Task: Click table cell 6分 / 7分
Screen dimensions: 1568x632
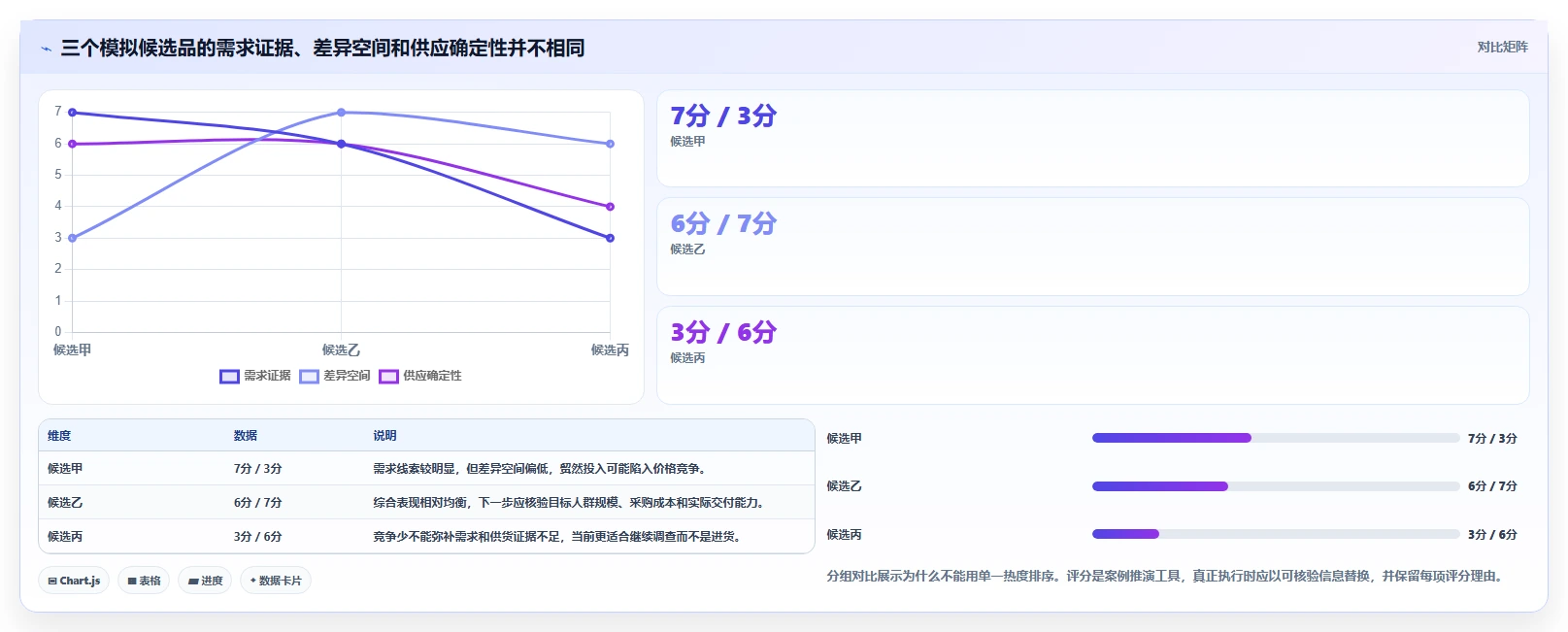Action: point(257,503)
